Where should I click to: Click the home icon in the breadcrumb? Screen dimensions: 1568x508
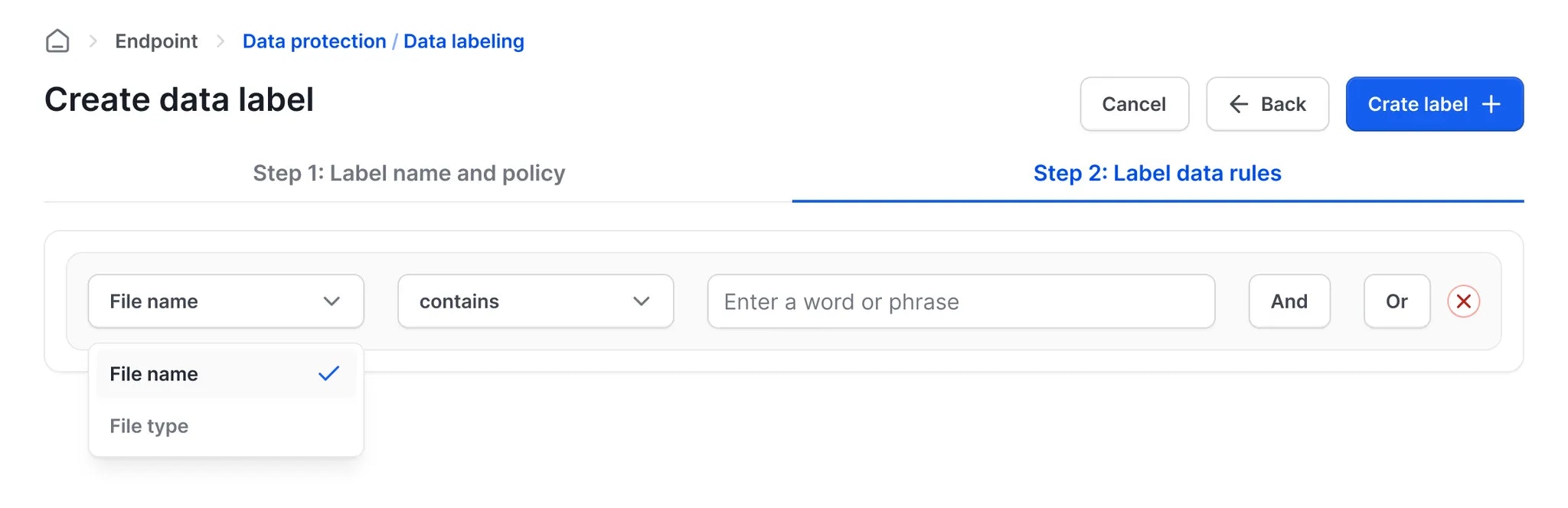(x=58, y=41)
